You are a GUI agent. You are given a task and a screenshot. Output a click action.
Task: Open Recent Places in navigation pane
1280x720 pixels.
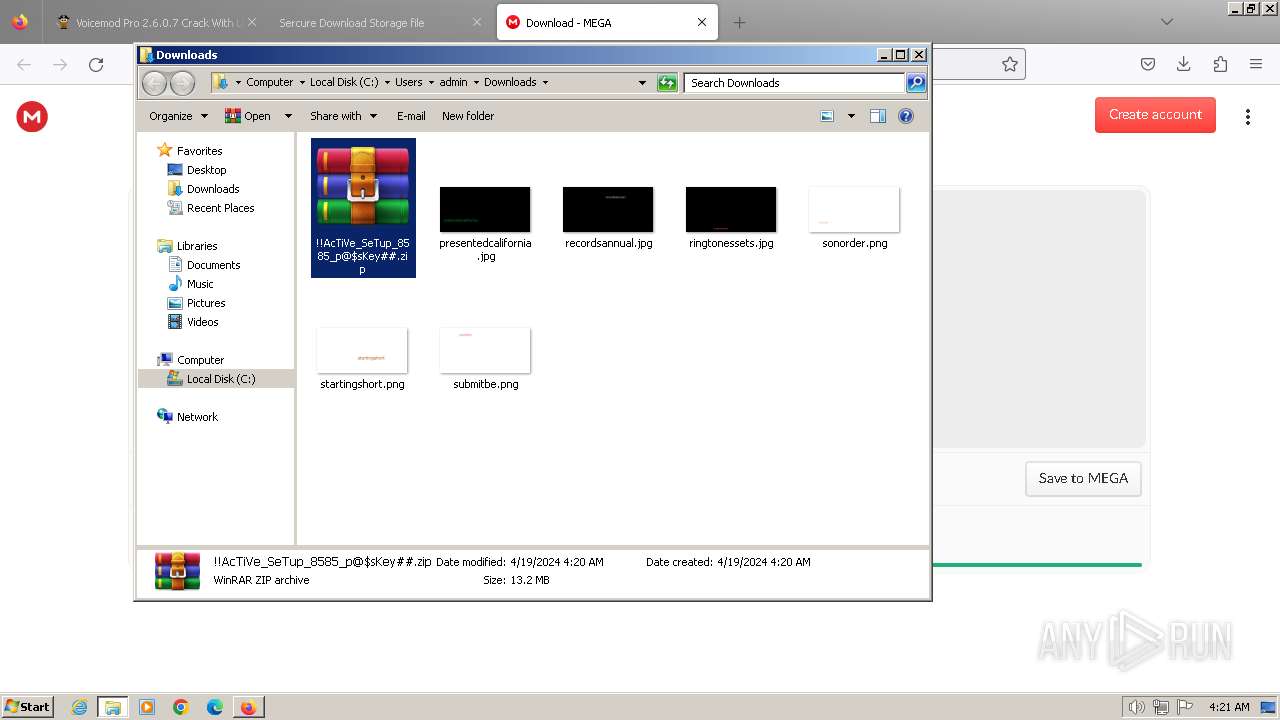point(220,208)
